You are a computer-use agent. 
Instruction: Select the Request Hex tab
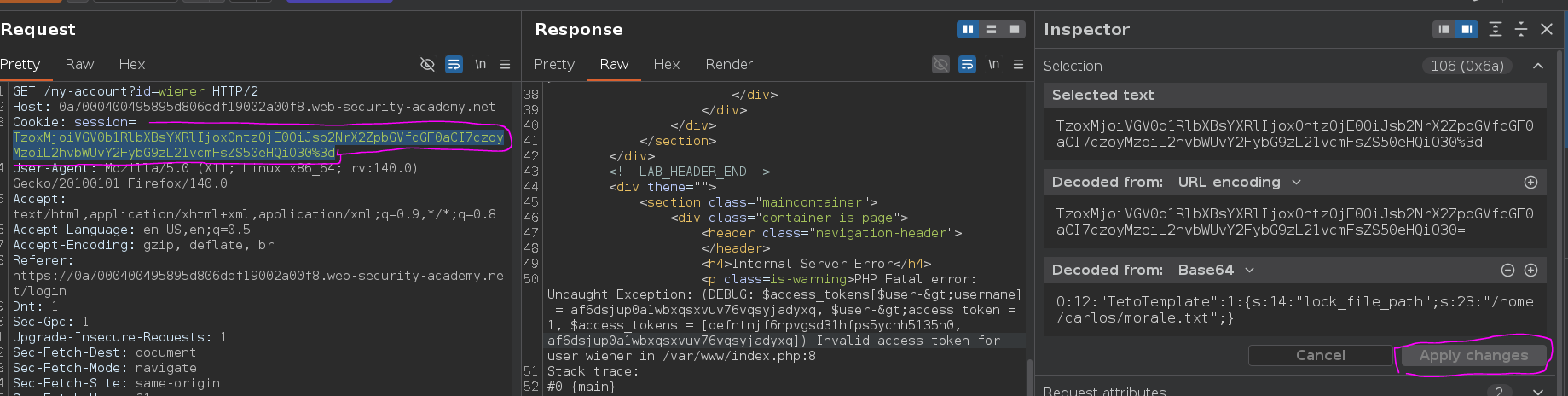(132, 64)
